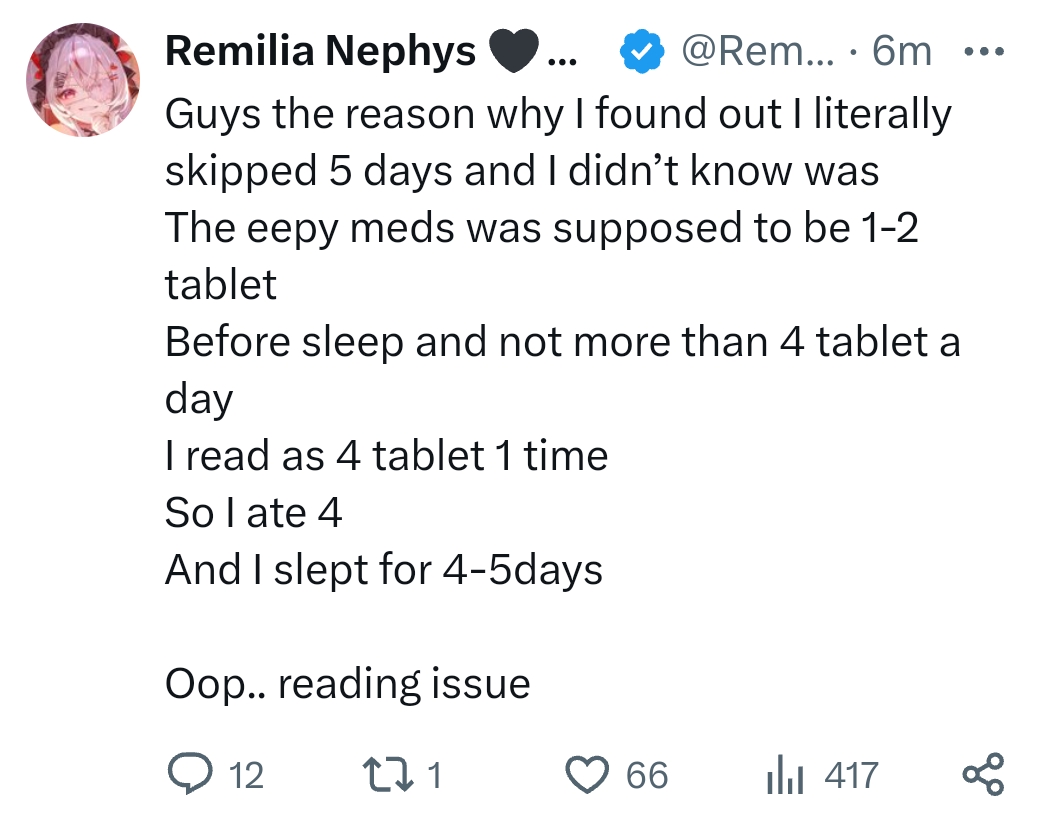1048x830 pixels.
Task: Click the blue verified badge
Action: click(642, 51)
